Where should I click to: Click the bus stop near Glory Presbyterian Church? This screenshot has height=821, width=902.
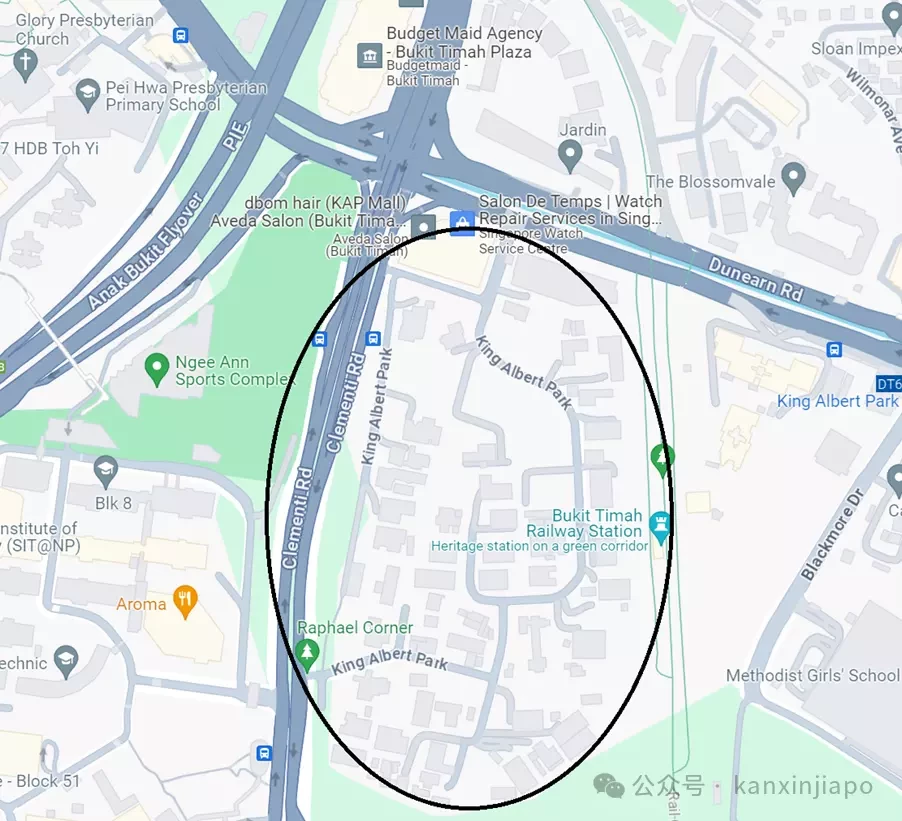[x=181, y=36]
